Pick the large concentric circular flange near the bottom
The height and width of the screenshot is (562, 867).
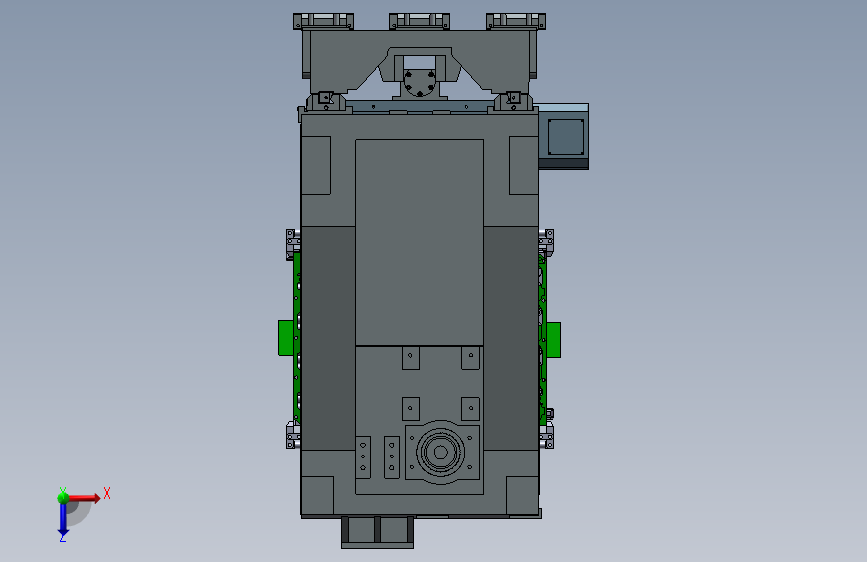click(x=441, y=452)
